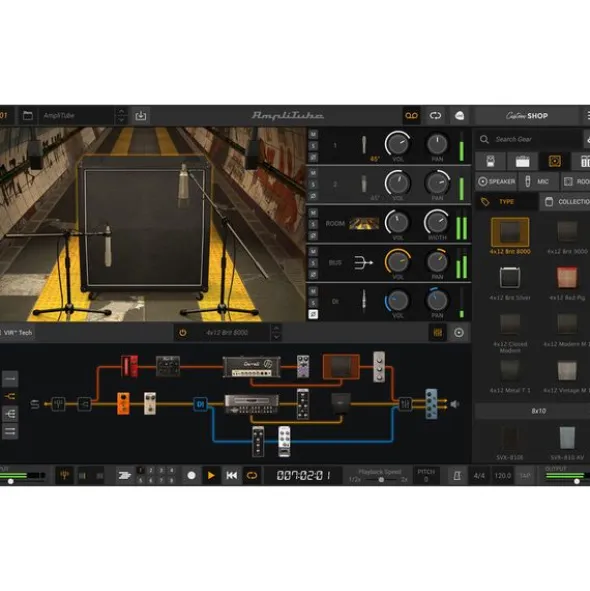The height and width of the screenshot is (591, 590).
Task: Choose the 4x12 Brit Silver cabinet thumbnail
Action: [x=510, y=277]
